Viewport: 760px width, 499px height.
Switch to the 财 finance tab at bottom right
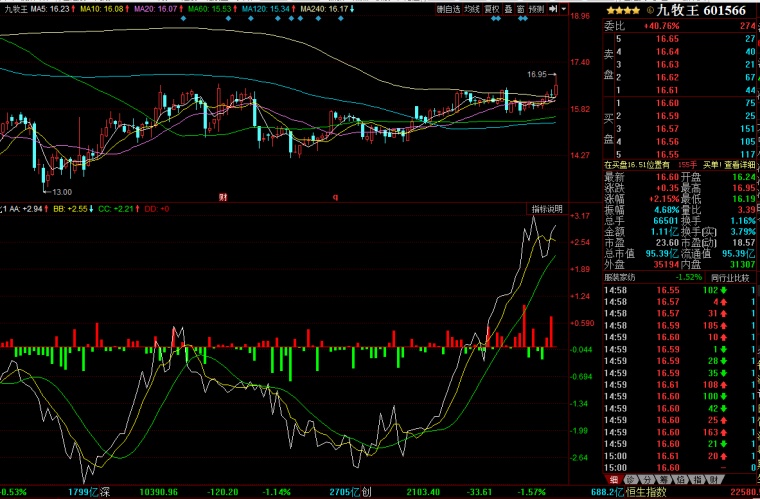(714, 480)
